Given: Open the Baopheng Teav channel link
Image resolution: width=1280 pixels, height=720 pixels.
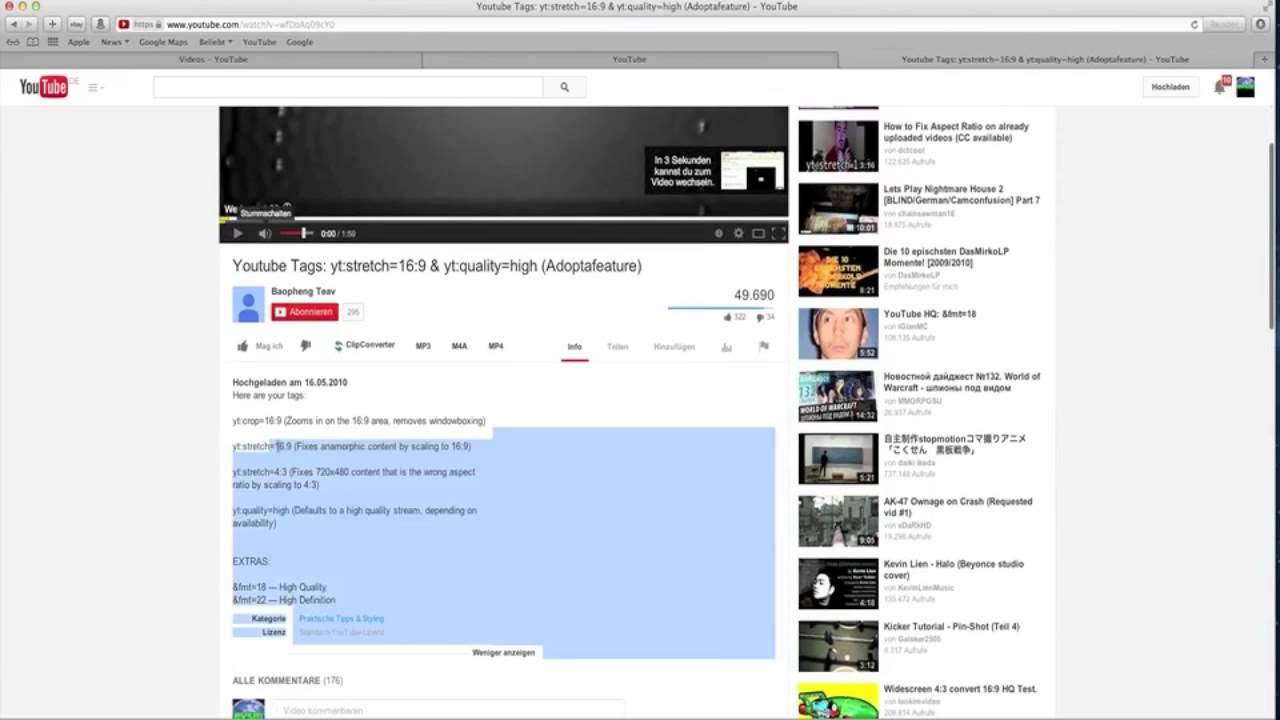Looking at the screenshot, I should click(303, 291).
